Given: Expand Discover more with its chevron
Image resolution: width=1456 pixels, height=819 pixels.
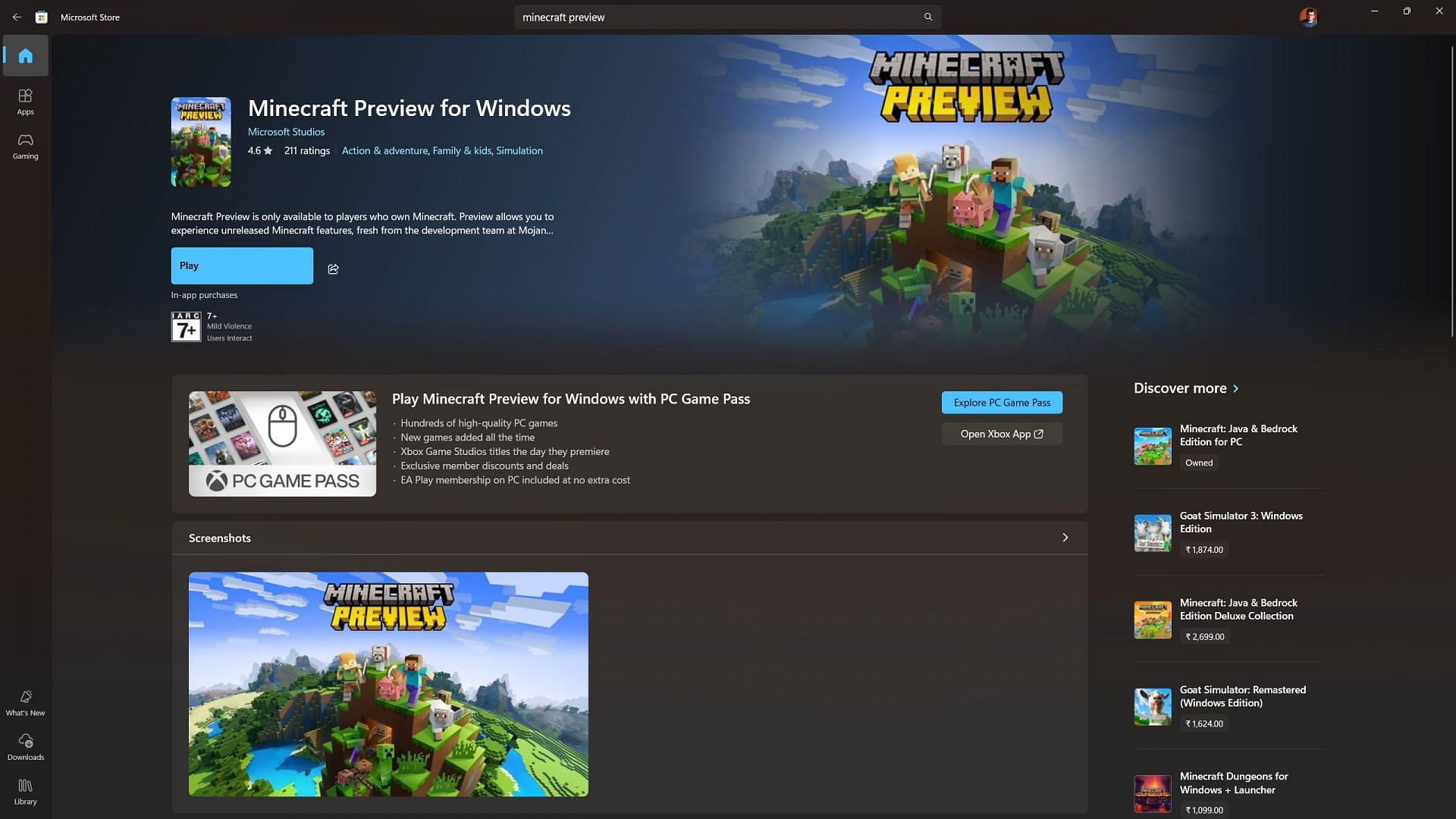Looking at the screenshot, I should (x=1236, y=388).
